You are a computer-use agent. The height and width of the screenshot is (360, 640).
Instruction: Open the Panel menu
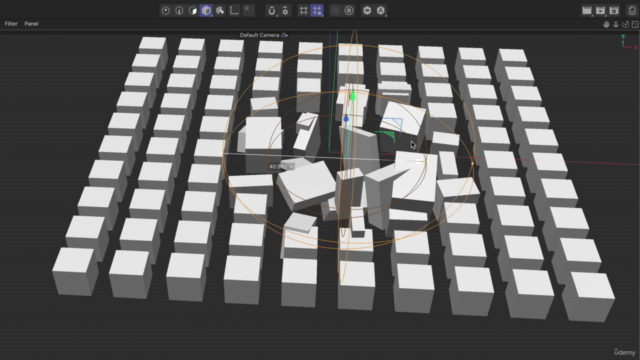click(x=31, y=24)
